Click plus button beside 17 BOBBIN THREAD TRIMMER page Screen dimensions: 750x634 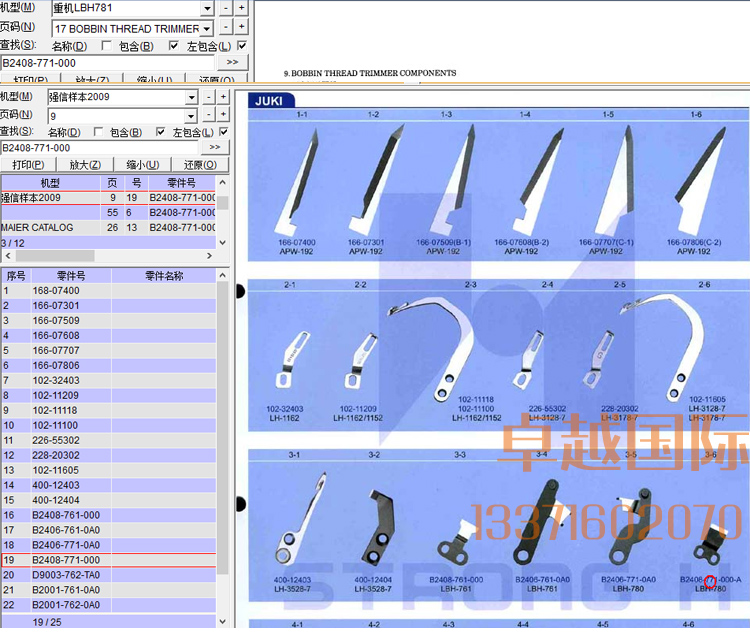[x=242, y=27]
